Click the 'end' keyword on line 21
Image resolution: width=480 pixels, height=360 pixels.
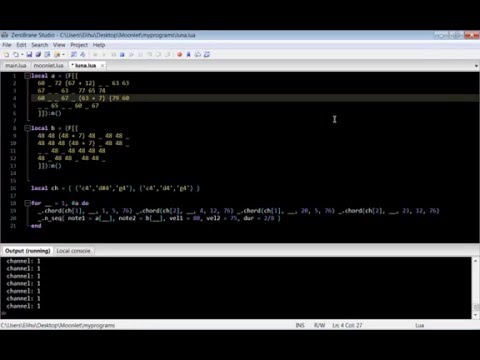pos(36,226)
